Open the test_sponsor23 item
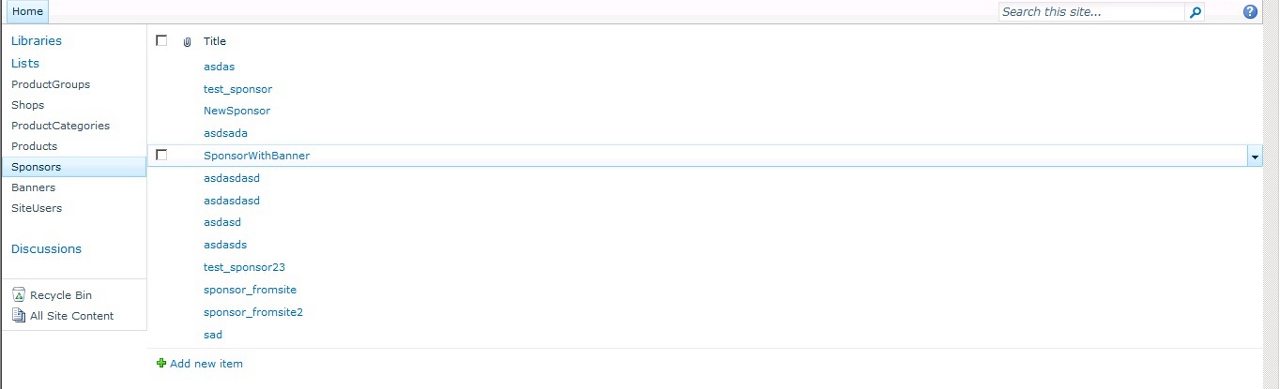 [244, 267]
